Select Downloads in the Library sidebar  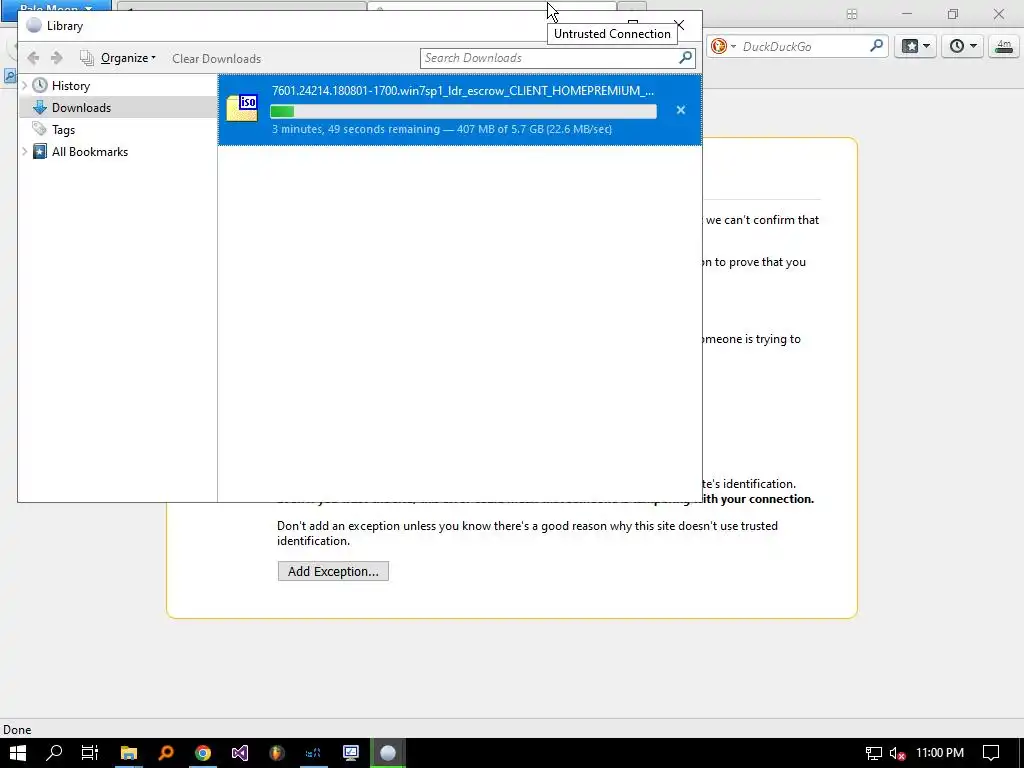coord(82,108)
